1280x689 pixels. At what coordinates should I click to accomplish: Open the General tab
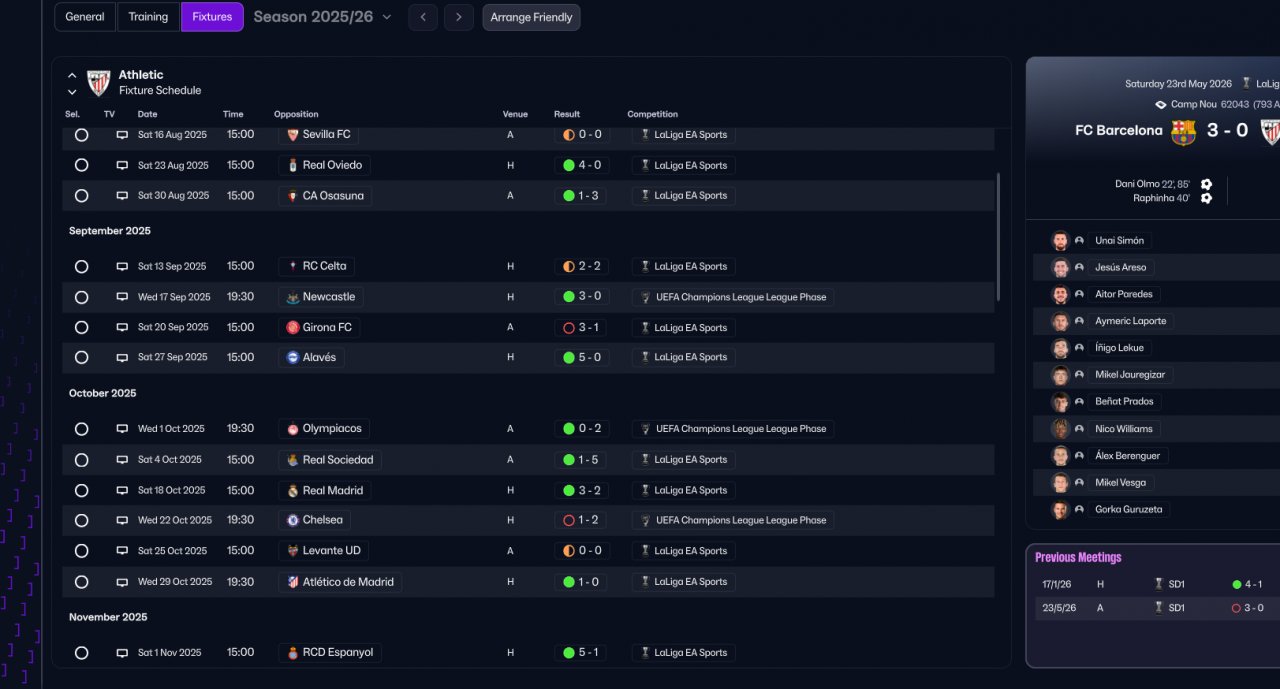tap(84, 17)
